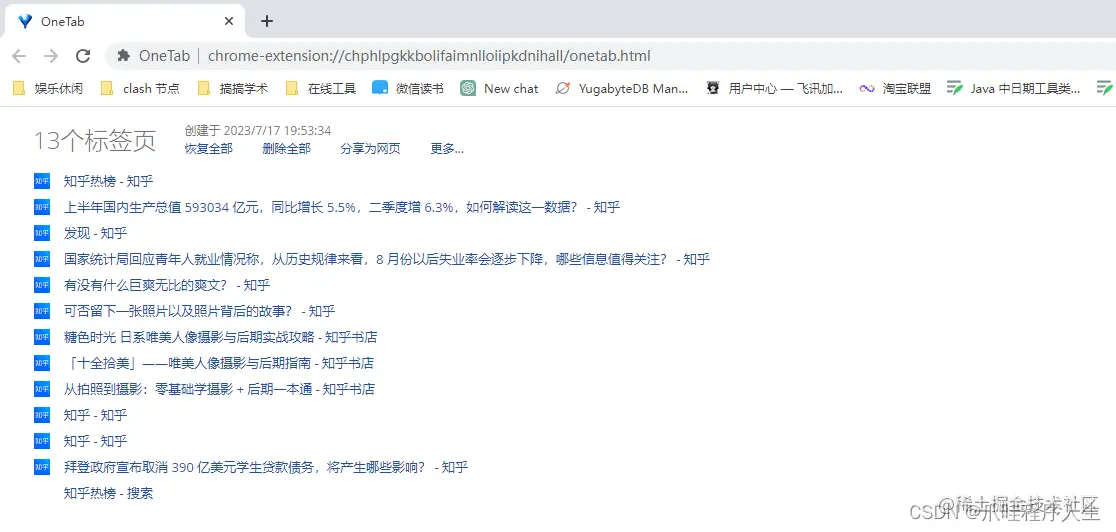Click the 创建于 2023/7/17 19:53:34 timestamp
The width and height of the screenshot is (1116, 532).
pyautogui.click(x=258, y=131)
